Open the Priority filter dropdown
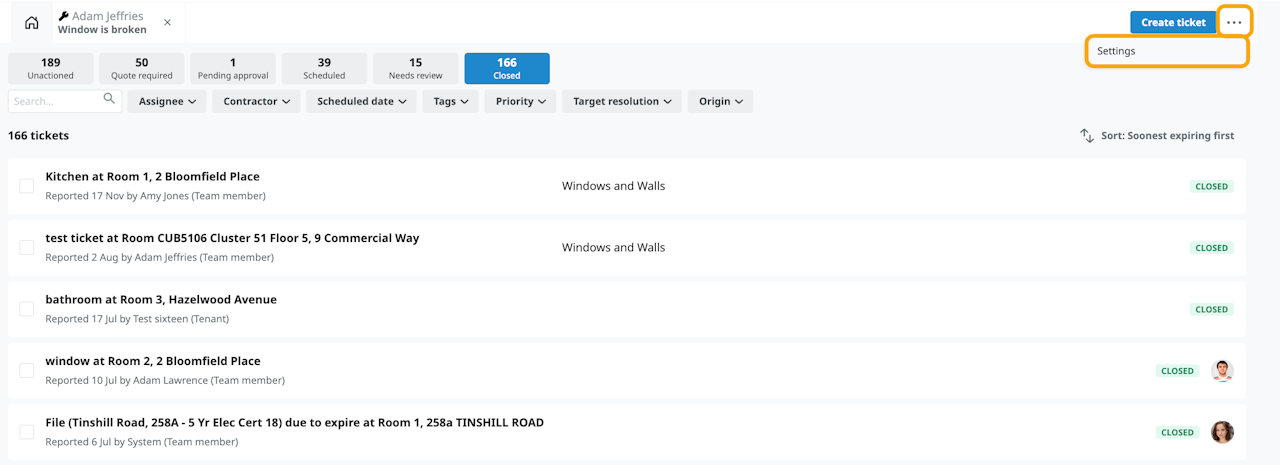Screen dimensions: 1280x465 [521, 101]
